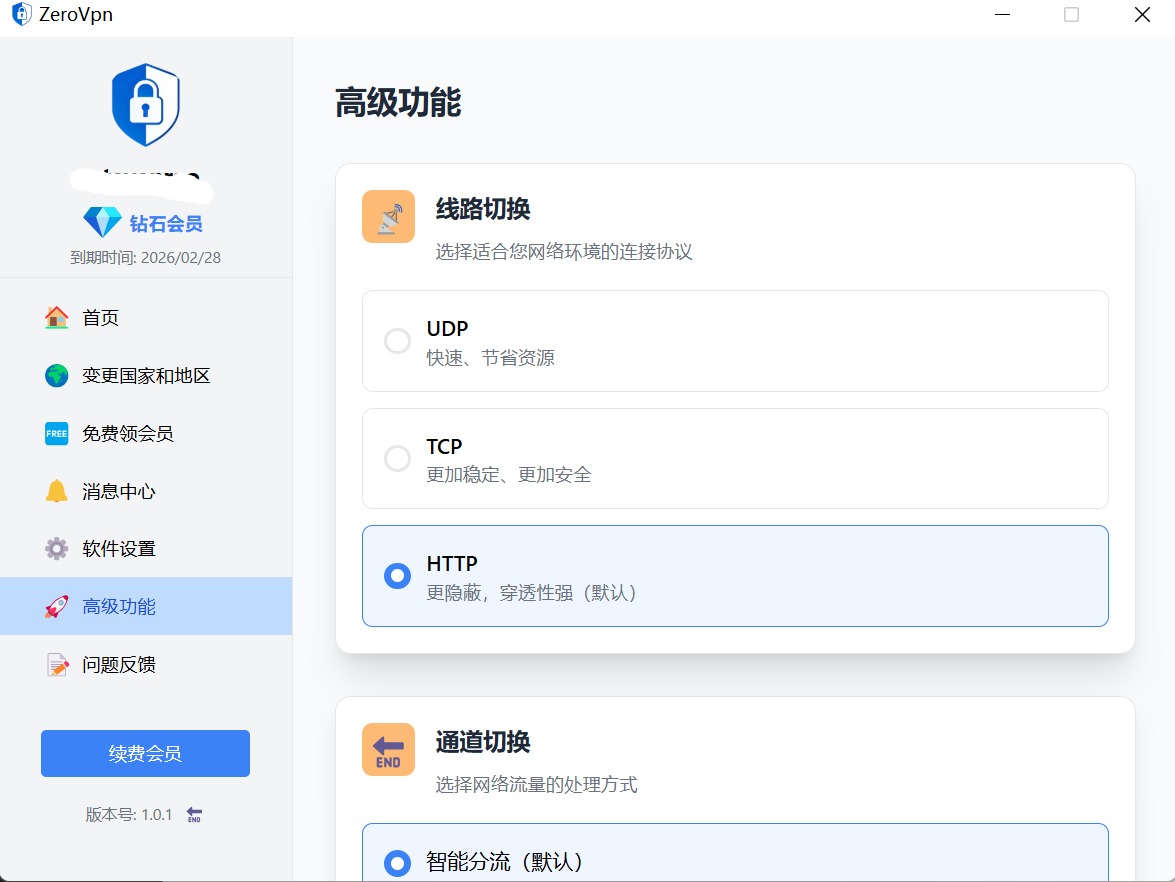Select the rocket icon for 高级功能
Image resolution: width=1175 pixels, height=882 pixels.
57,606
